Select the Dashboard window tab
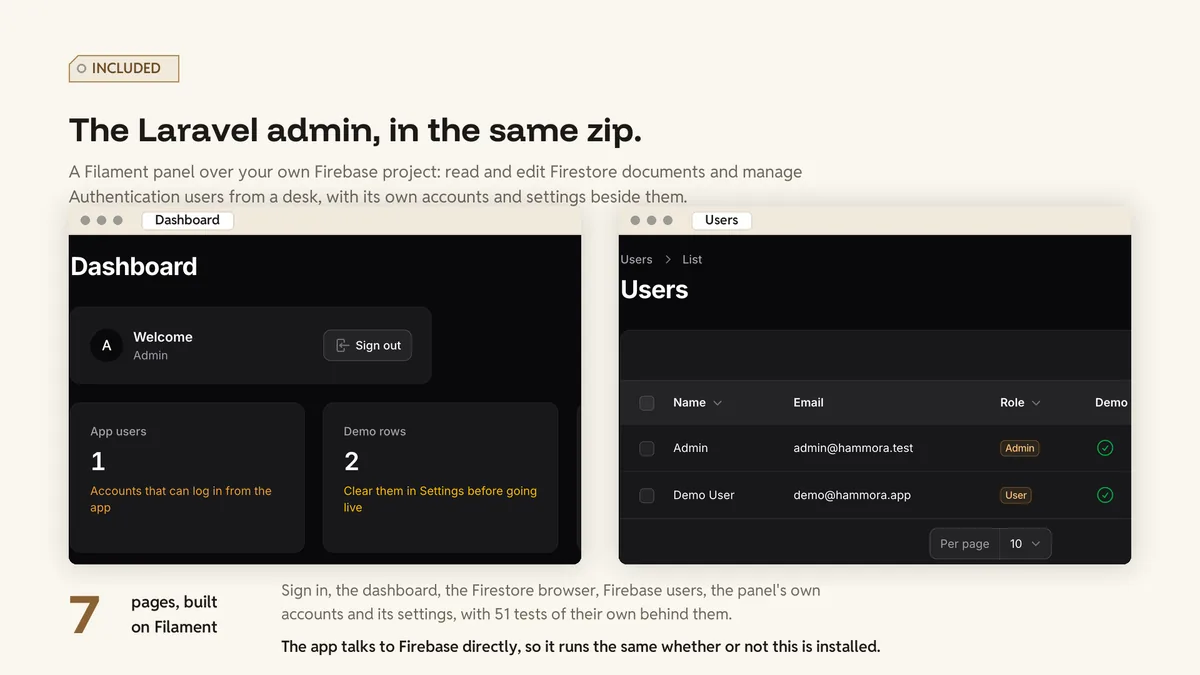 point(187,220)
